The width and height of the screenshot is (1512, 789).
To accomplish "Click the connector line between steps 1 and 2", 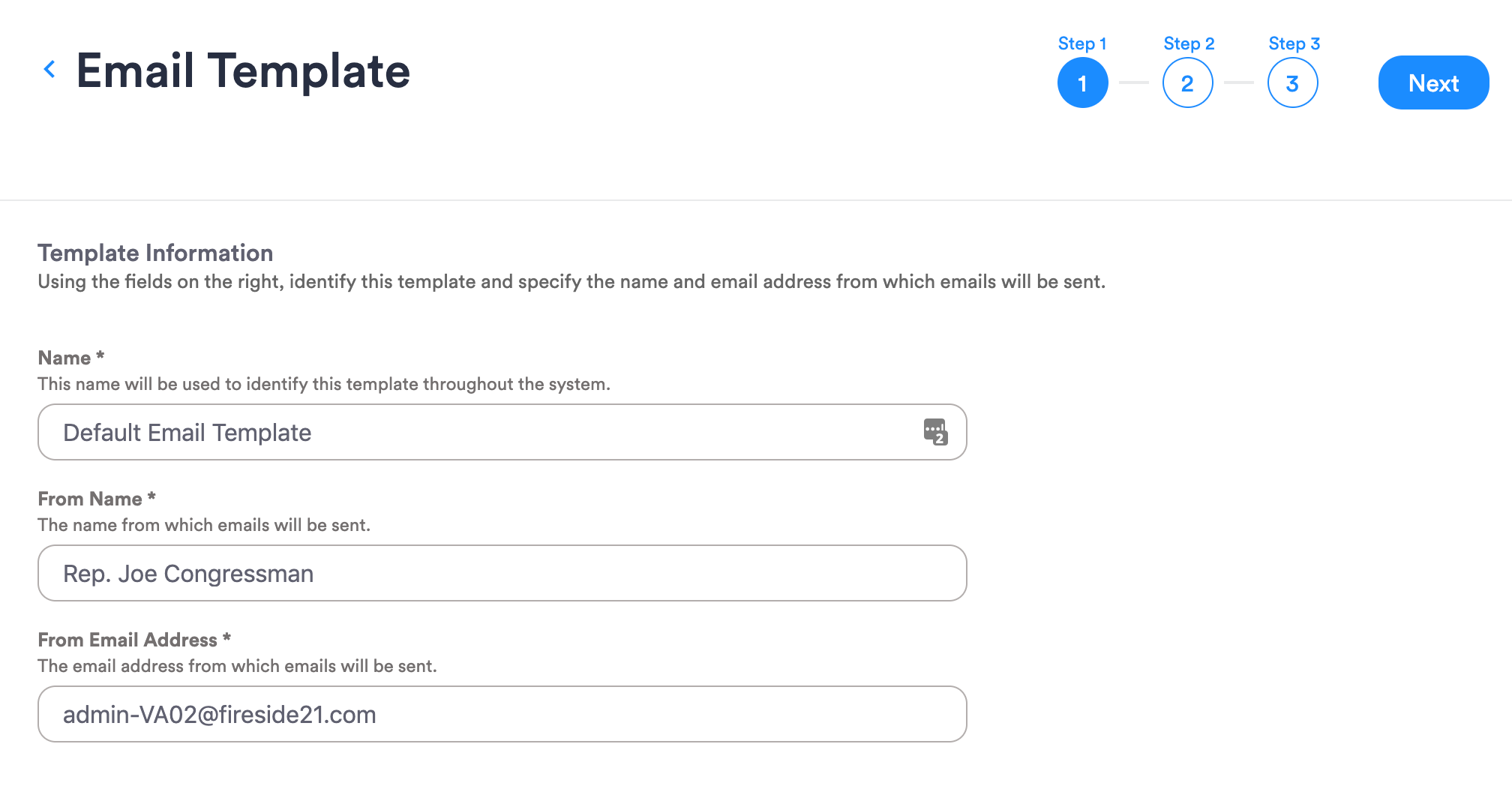I will [x=1134, y=82].
